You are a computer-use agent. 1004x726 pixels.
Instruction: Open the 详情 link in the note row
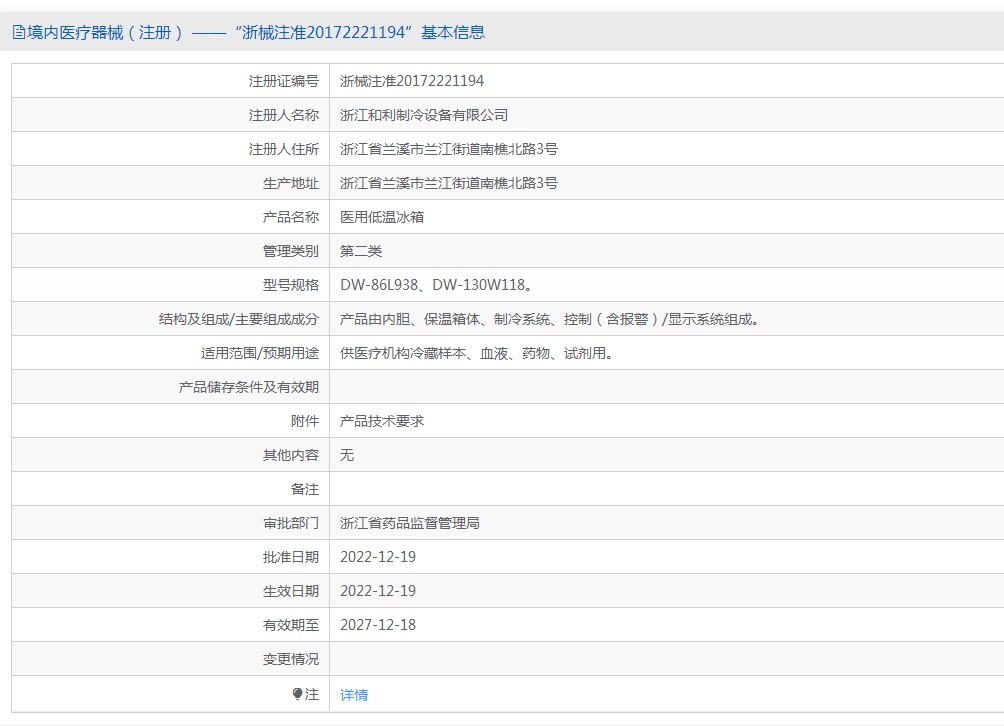(x=354, y=695)
